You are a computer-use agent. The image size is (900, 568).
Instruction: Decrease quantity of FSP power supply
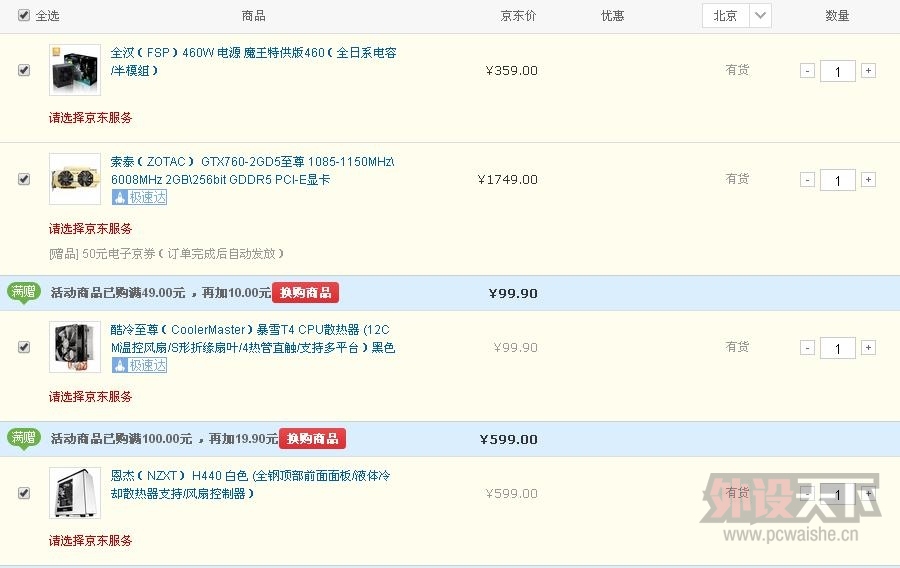click(807, 71)
